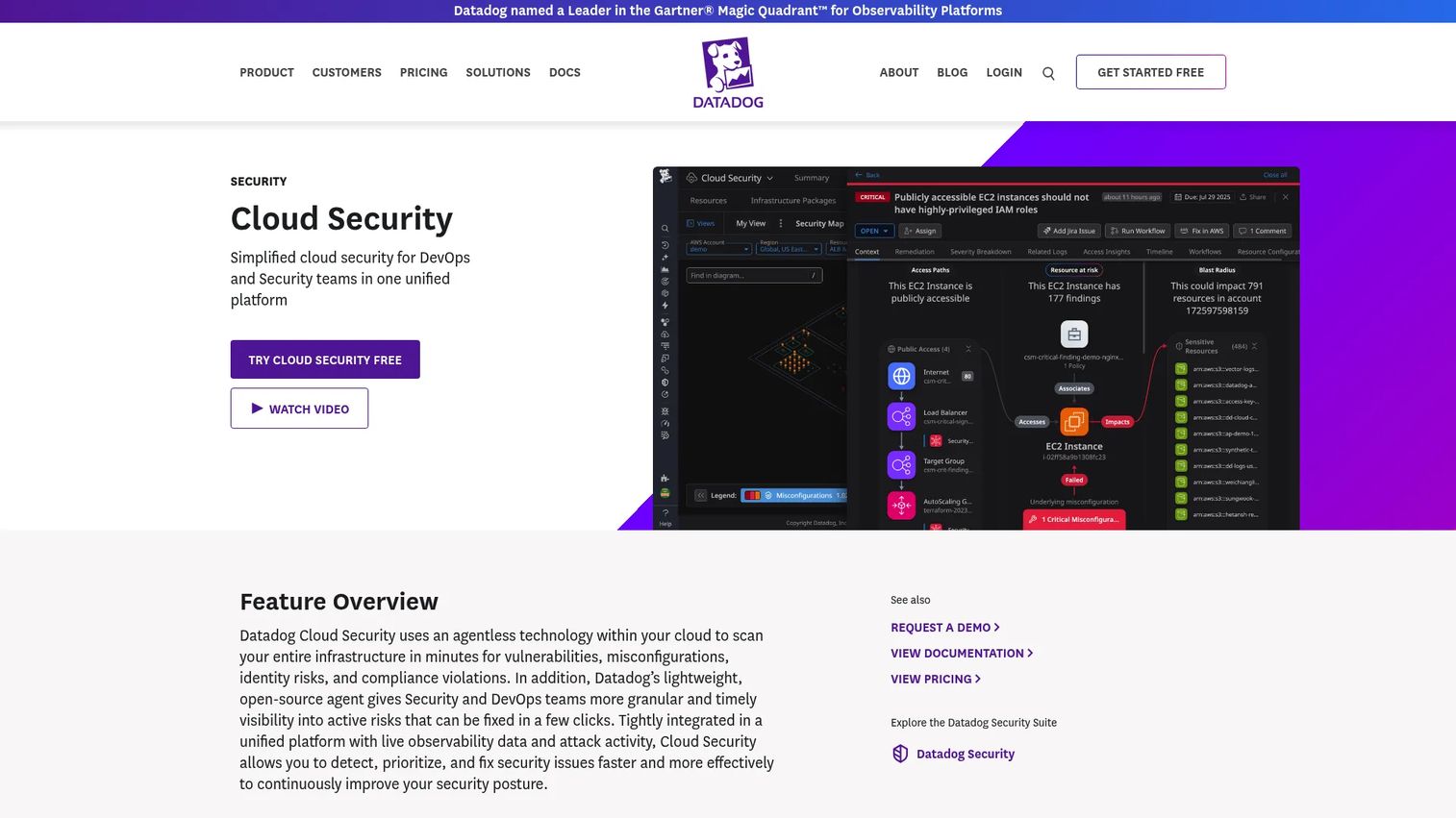Open the Related Logs tab
The image size is (1456, 818).
(1047, 252)
